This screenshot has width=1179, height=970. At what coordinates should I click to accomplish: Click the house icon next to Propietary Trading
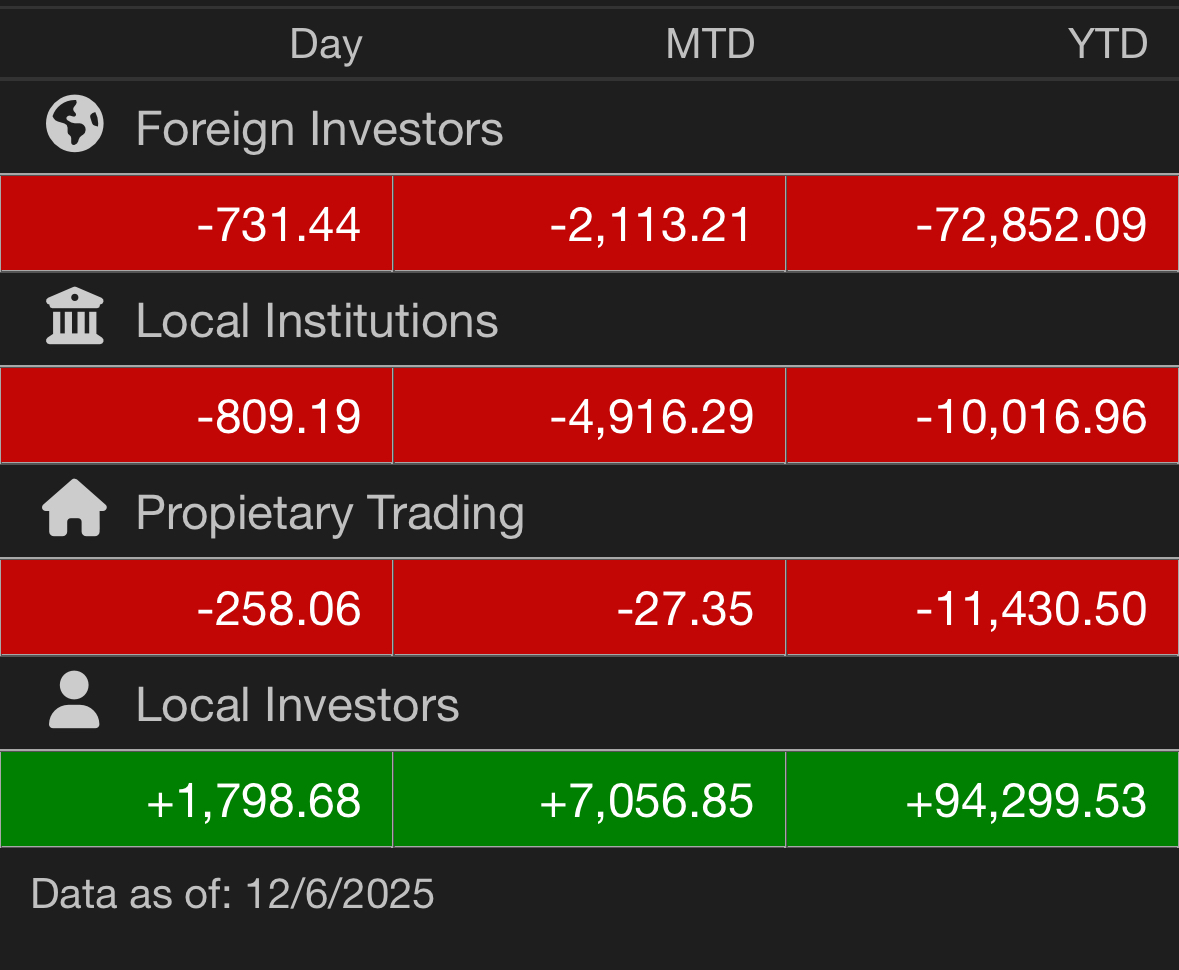coord(74,508)
